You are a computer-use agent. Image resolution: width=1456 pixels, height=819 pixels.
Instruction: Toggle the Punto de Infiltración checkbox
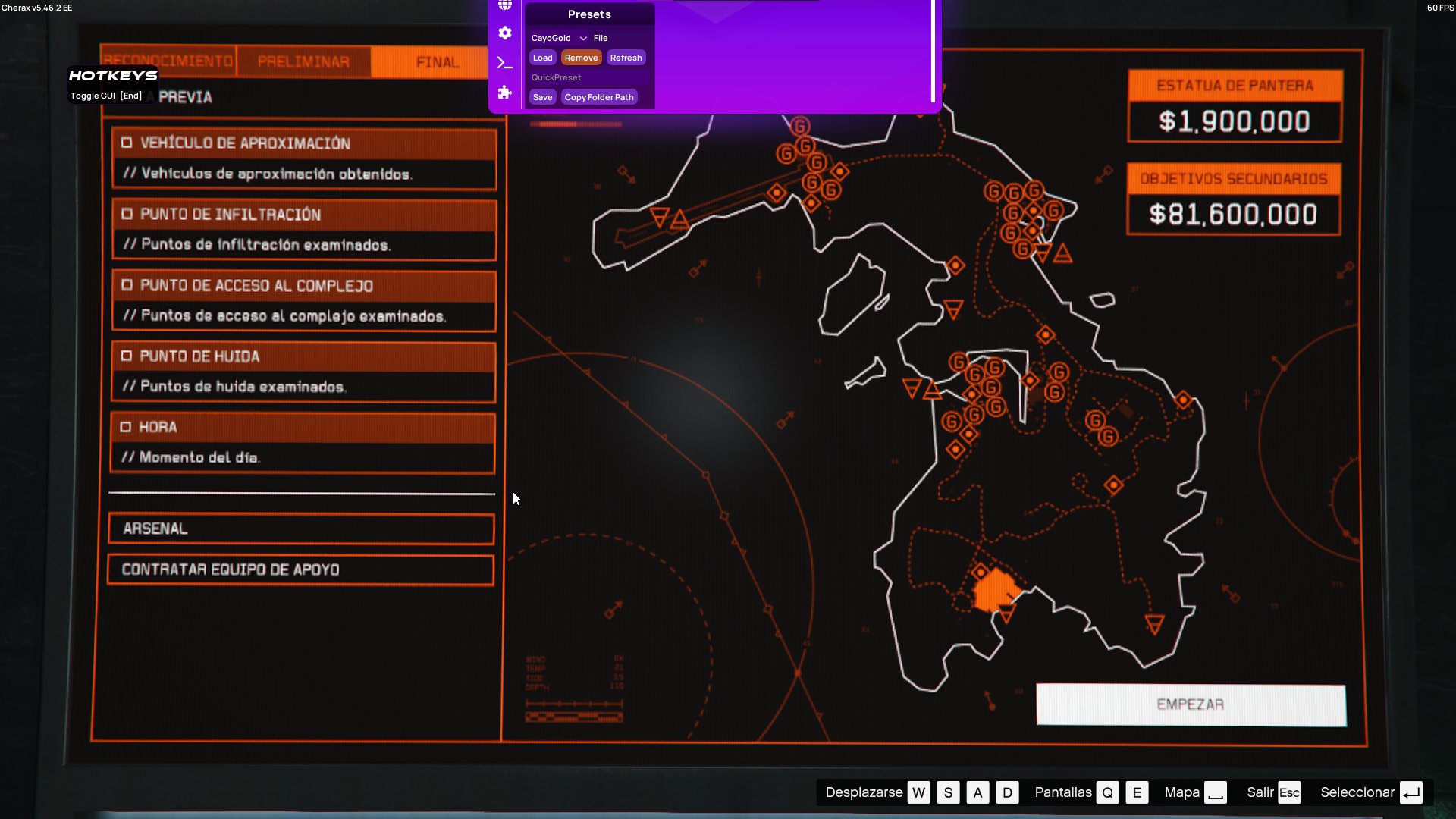point(127,214)
